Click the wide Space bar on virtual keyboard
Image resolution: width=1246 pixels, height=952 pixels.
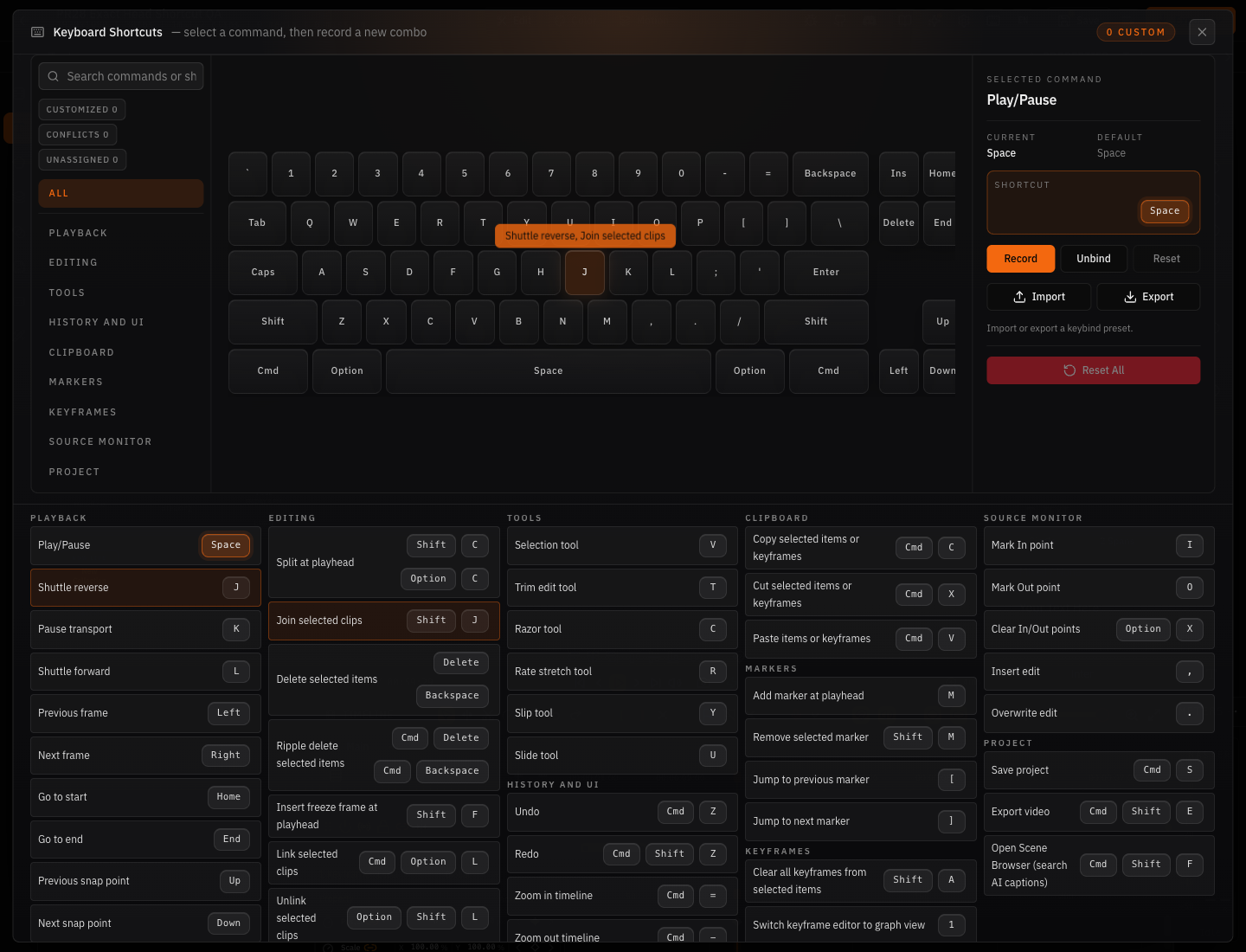[x=549, y=371]
